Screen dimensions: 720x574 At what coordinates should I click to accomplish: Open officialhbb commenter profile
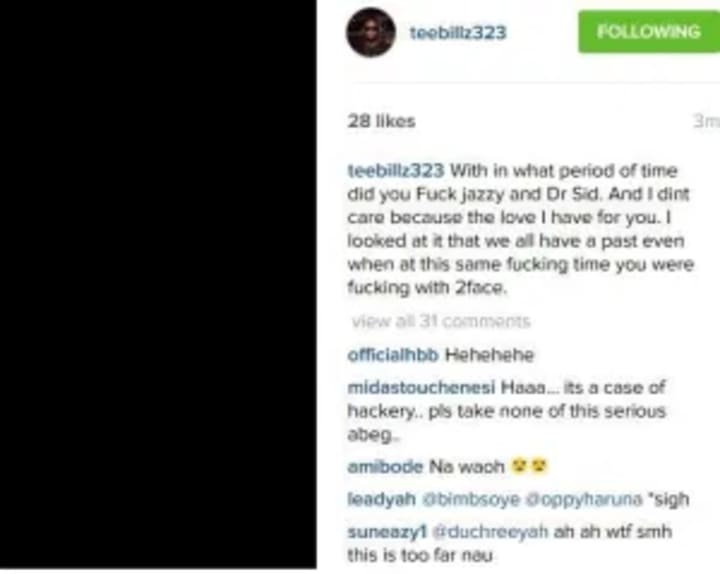[x=393, y=355]
